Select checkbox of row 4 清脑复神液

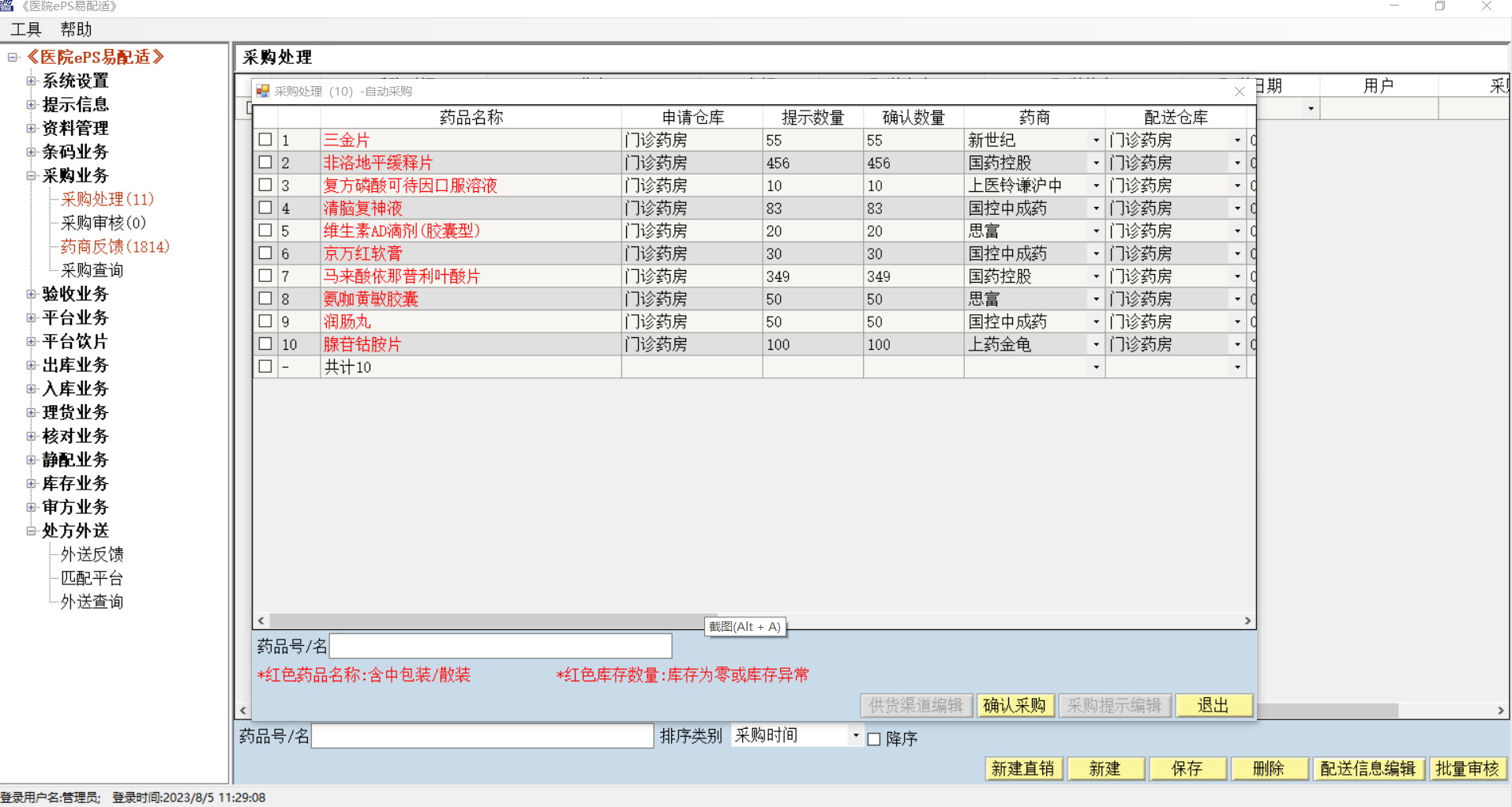click(265, 208)
